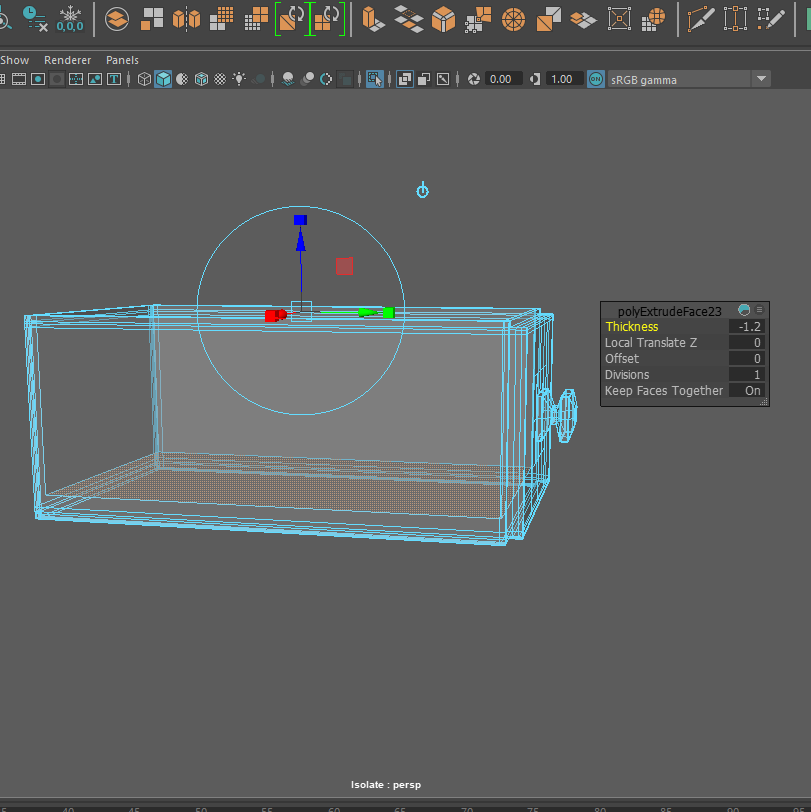Toggle smooth shade all cube button
Image resolution: width=811 pixels, height=812 pixels.
(x=162, y=79)
